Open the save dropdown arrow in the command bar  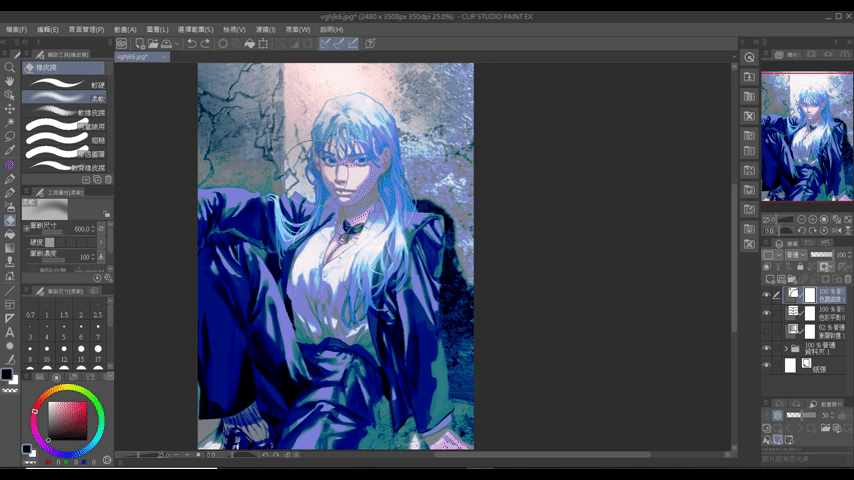click(176, 44)
